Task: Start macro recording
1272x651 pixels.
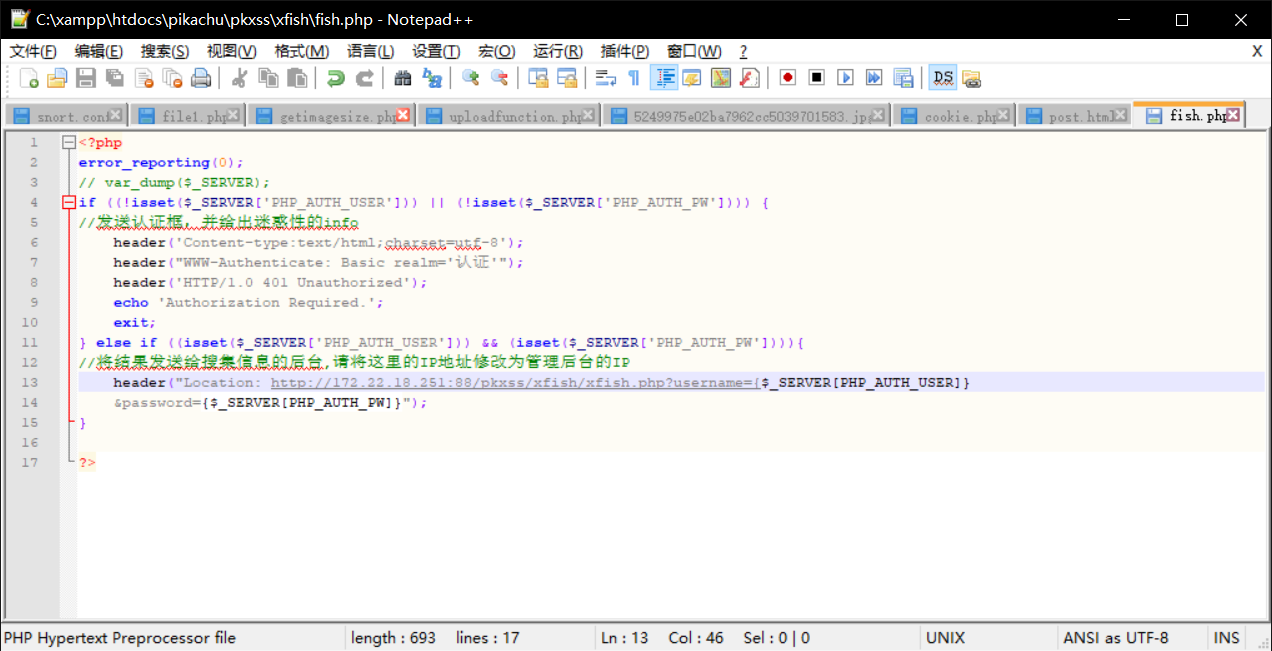Action: point(788,78)
